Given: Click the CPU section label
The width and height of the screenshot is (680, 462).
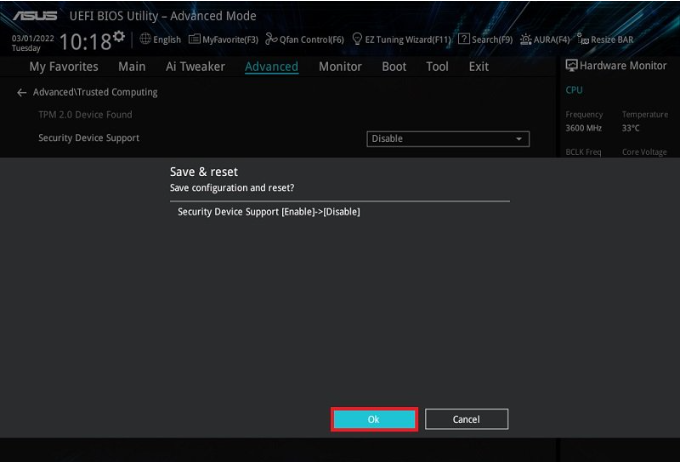Looking at the screenshot, I should tap(574, 90).
